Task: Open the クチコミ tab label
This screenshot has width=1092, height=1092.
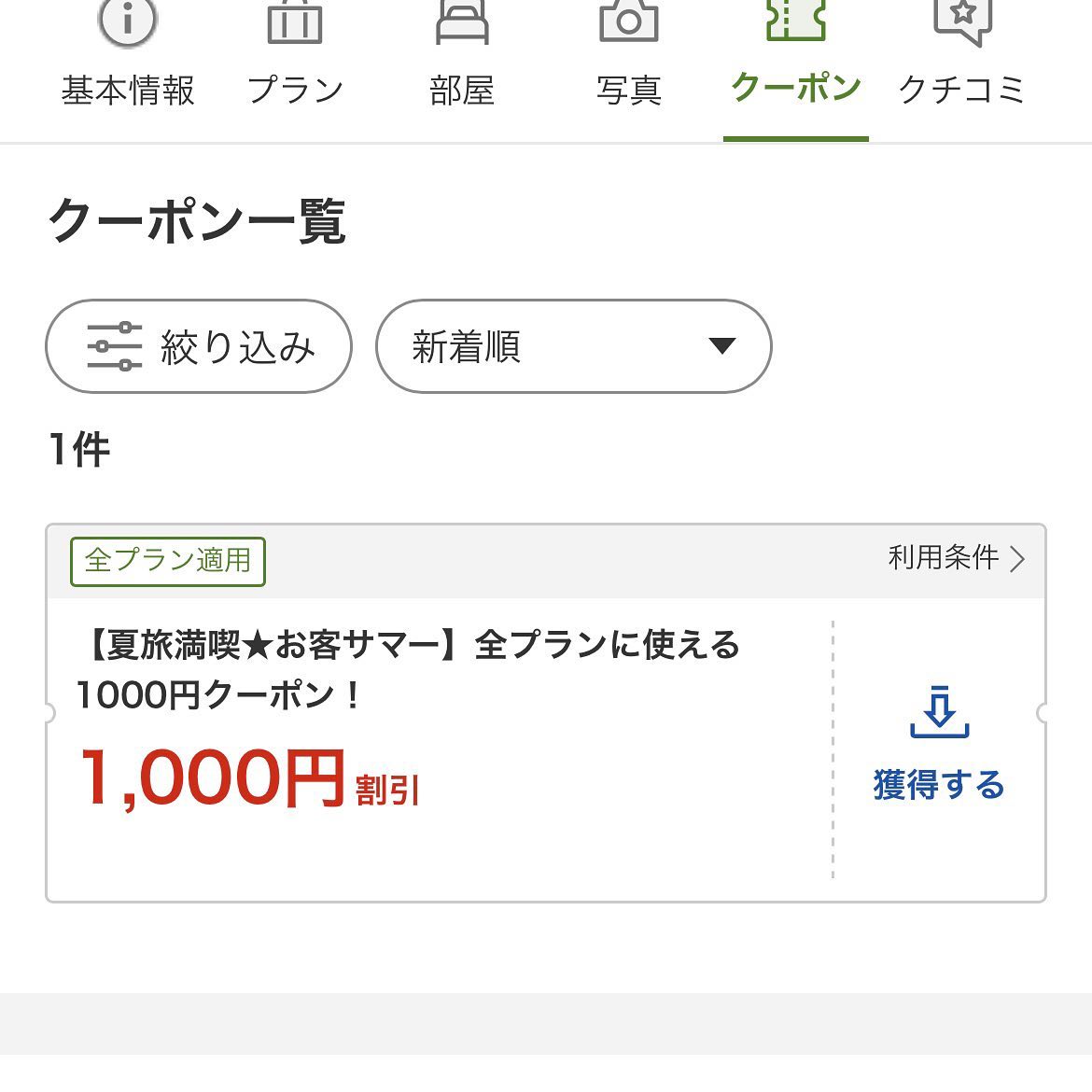Action: (962, 91)
